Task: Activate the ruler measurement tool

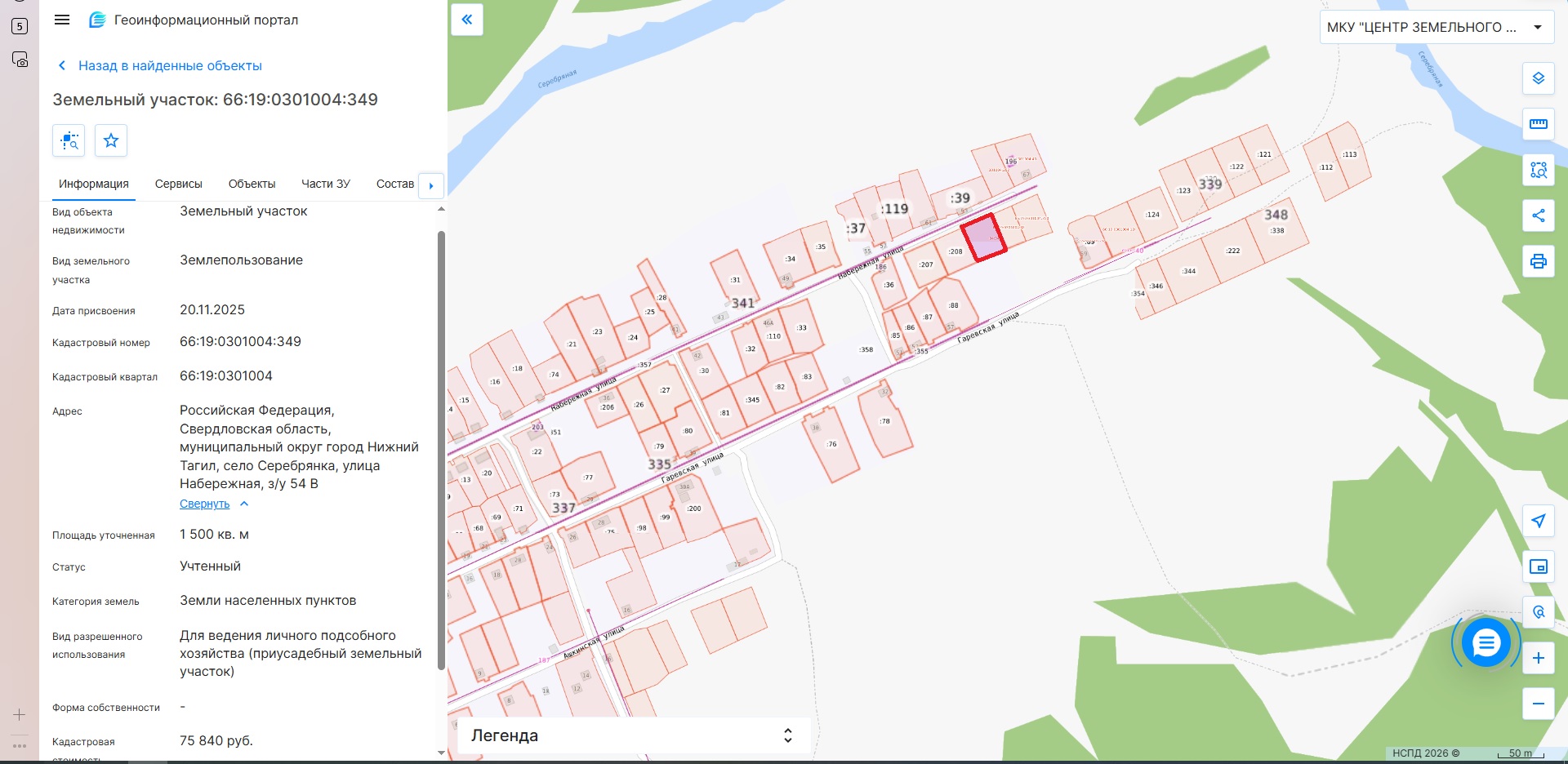Action: pyautogui.click(x=1539, y=124)
